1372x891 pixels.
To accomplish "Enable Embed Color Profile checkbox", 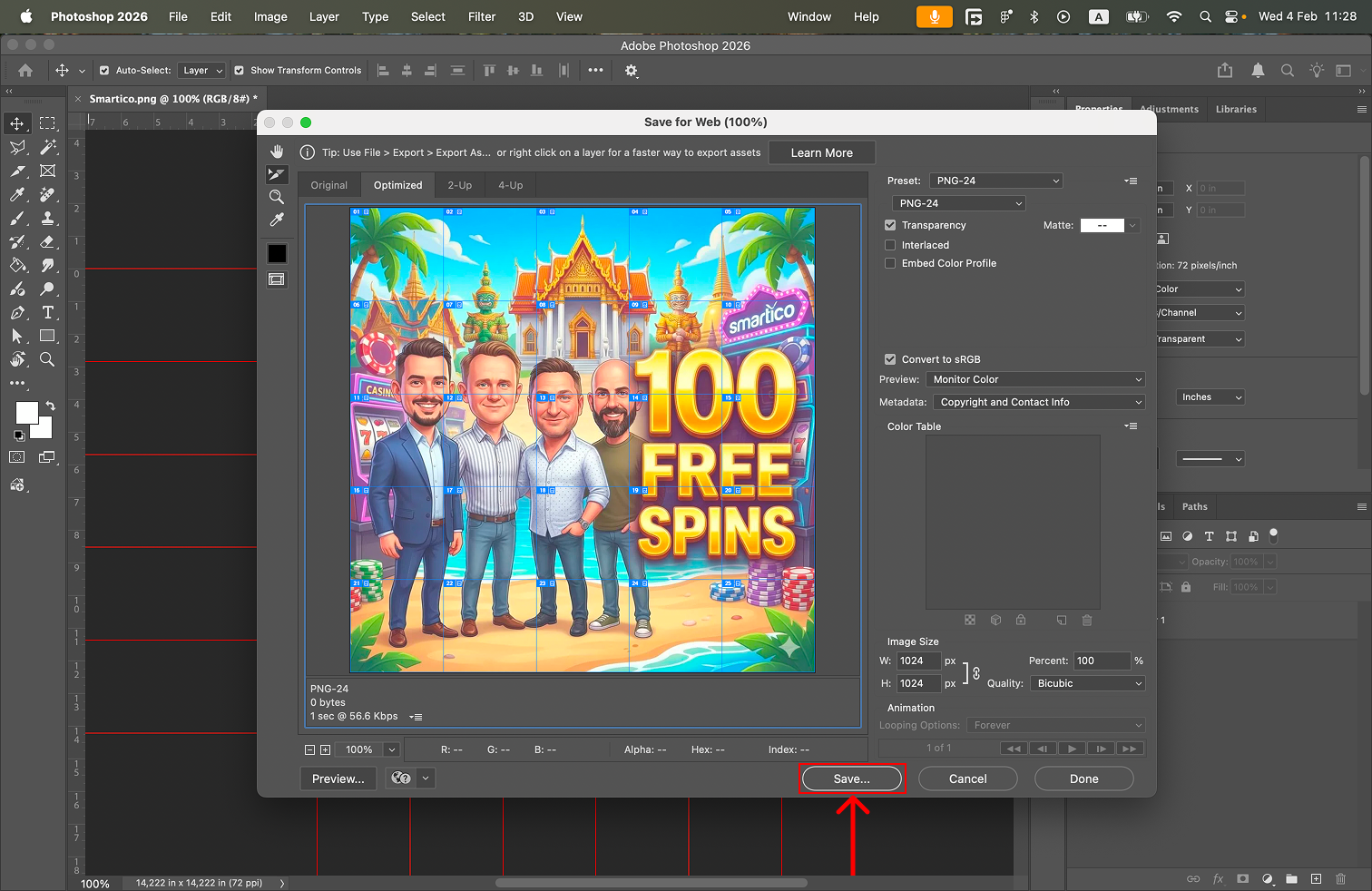I will [x=890, y=263].
